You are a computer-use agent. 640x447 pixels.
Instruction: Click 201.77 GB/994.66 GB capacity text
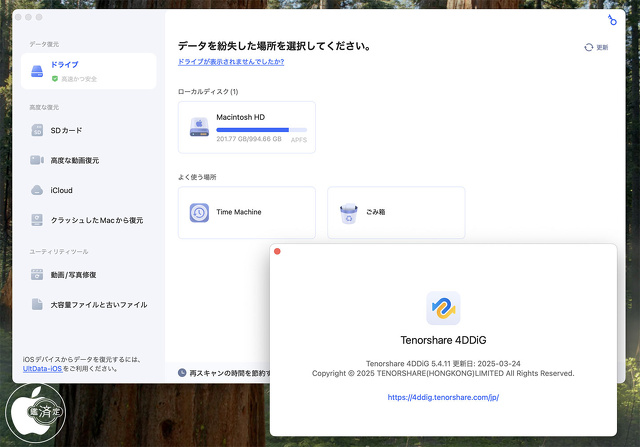coord(249,139)
